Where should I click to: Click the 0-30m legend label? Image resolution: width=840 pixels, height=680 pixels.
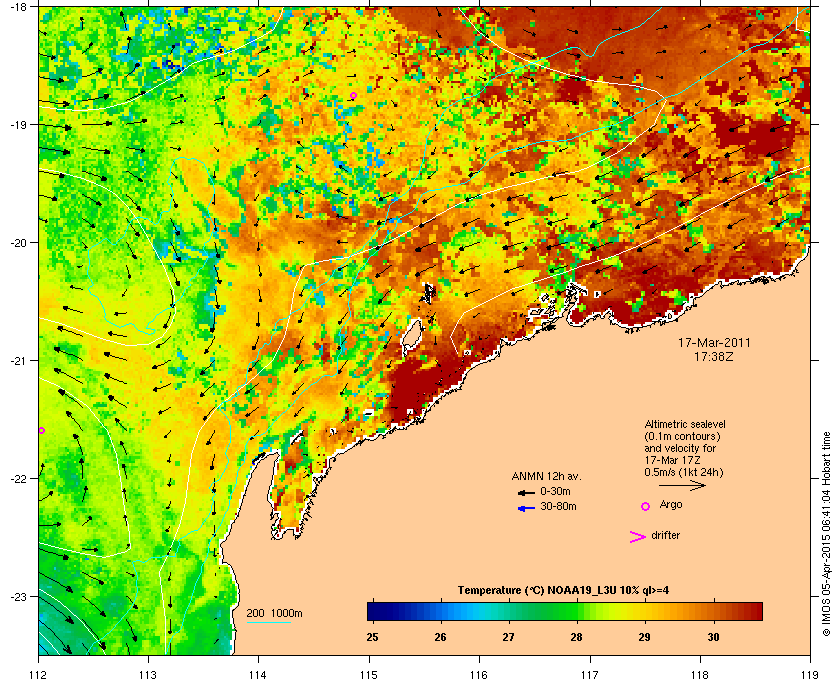[x=556, y=491]
